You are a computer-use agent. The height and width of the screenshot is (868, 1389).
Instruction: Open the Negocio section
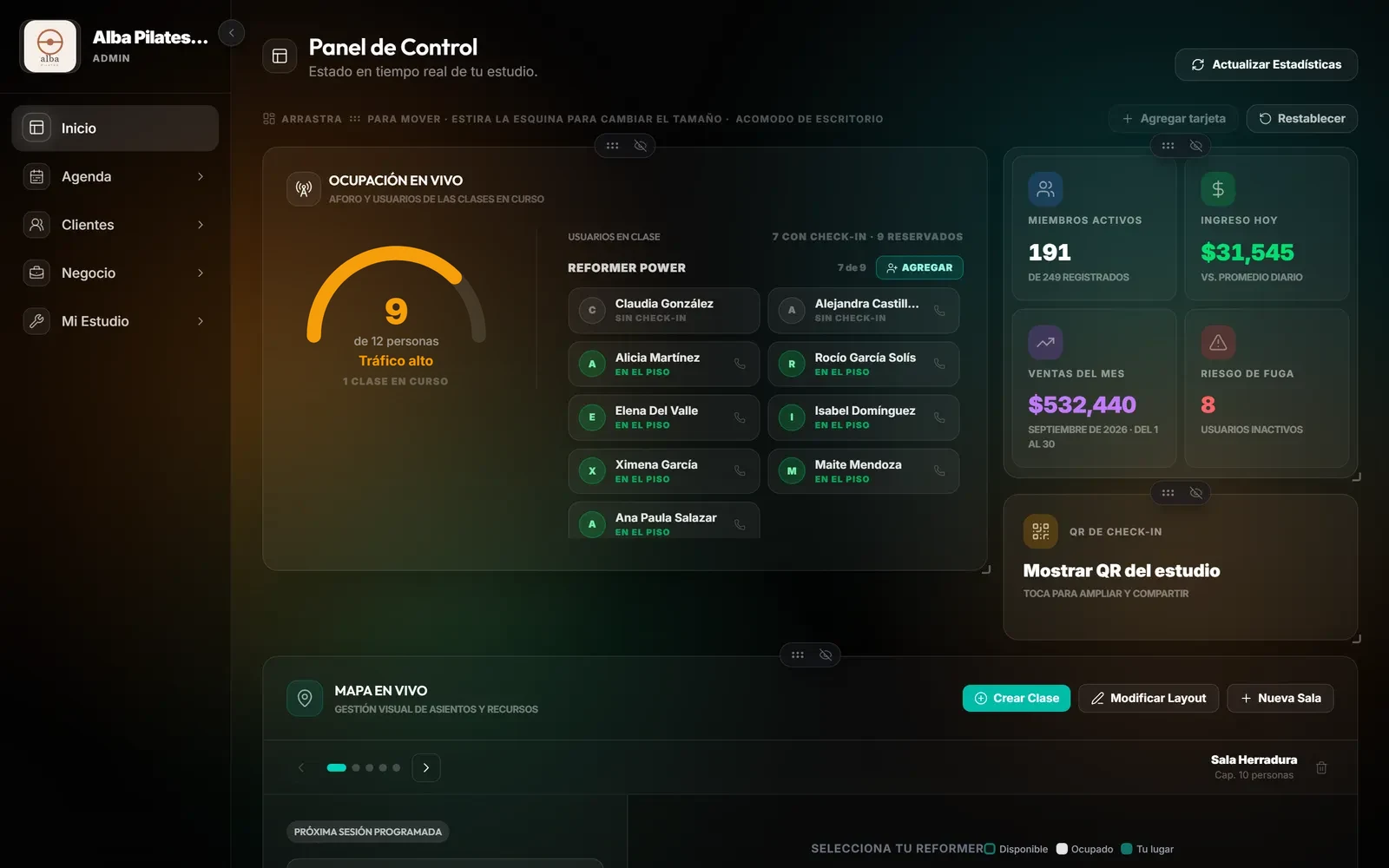pos(115,273)
